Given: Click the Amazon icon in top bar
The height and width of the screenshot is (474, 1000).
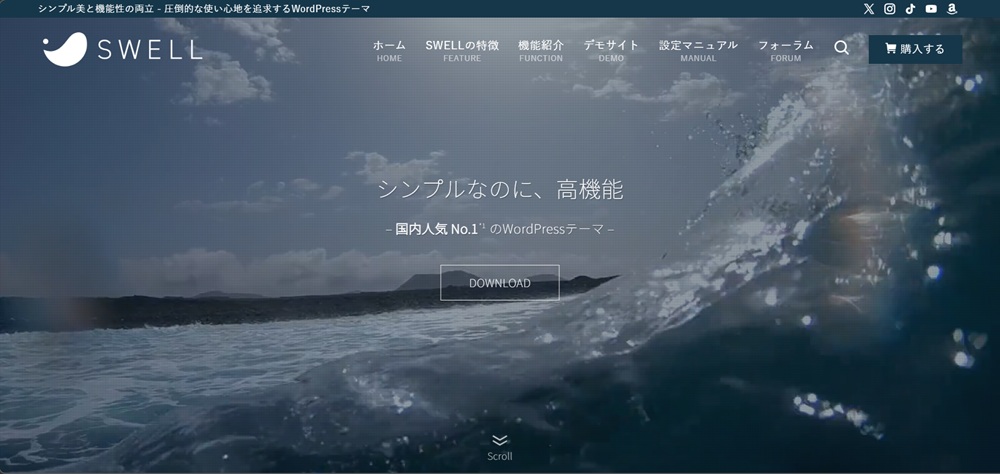Looking at the screenshot, I should [952, 9].
